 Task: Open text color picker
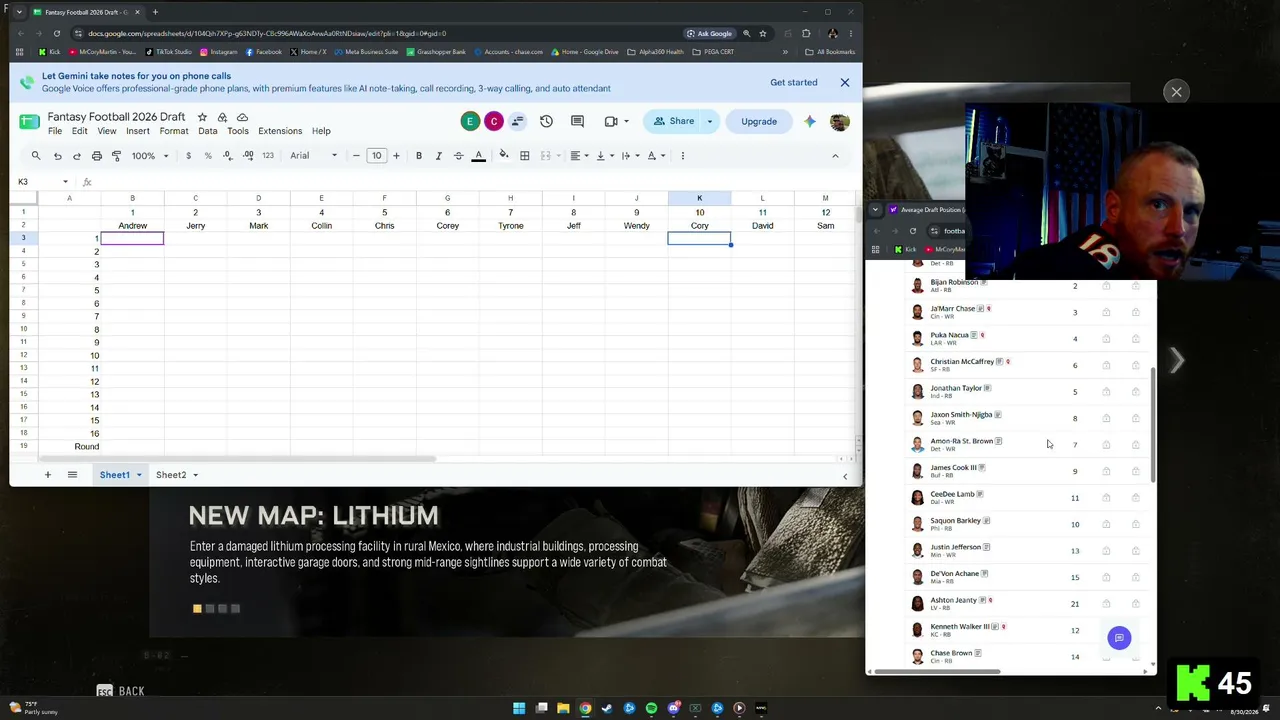click(478, 155)
